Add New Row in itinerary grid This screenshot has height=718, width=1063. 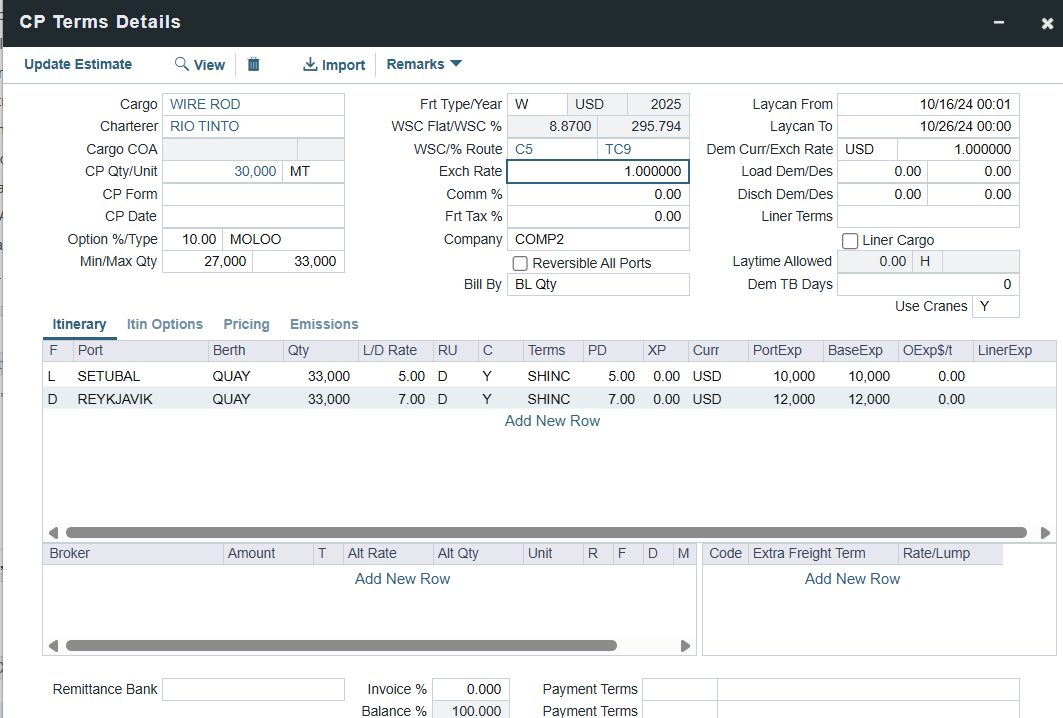[552, 421]
